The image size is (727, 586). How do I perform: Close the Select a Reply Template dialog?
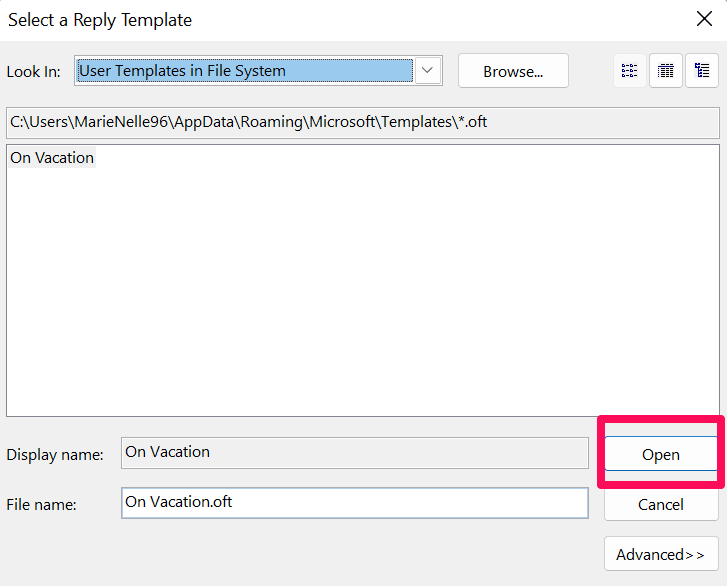tap(704, 19)
